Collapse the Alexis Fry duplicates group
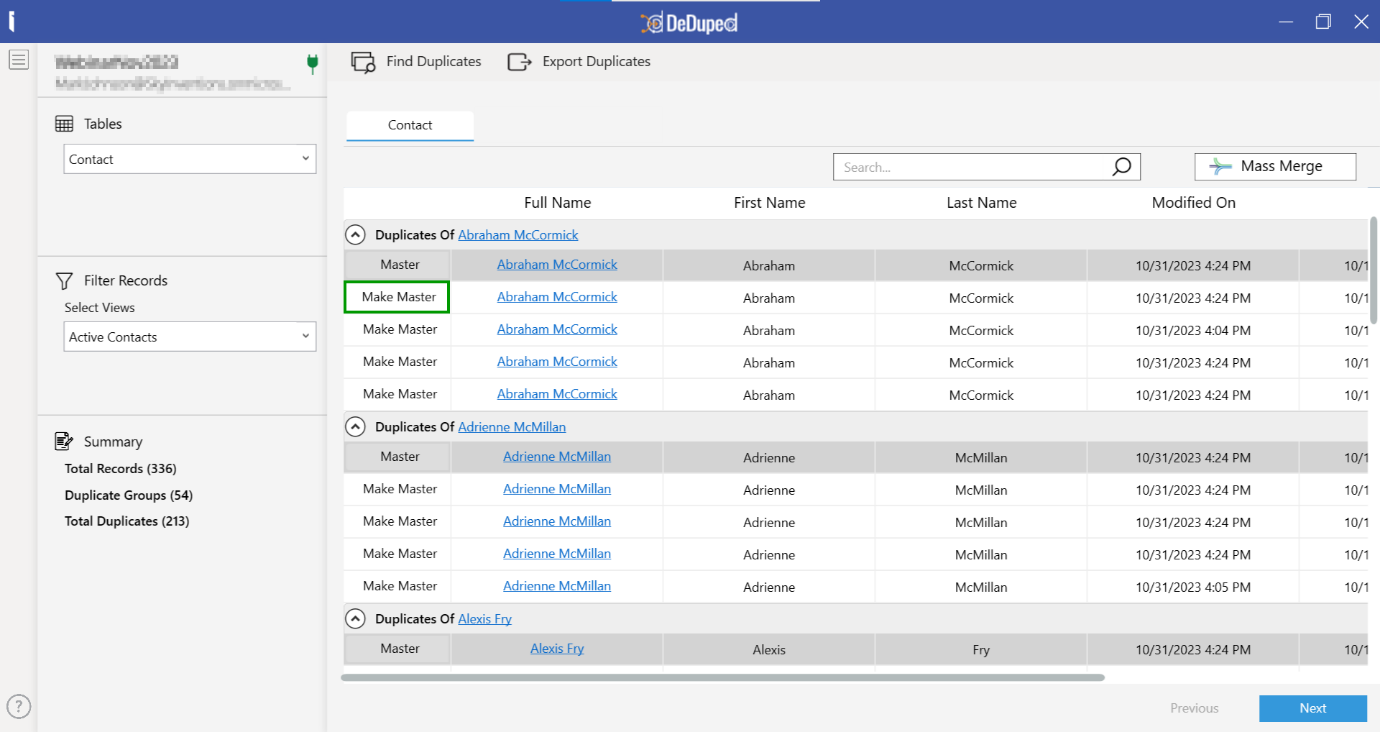This screenshot has width=1380, height=732. click(x=355, y=619)
